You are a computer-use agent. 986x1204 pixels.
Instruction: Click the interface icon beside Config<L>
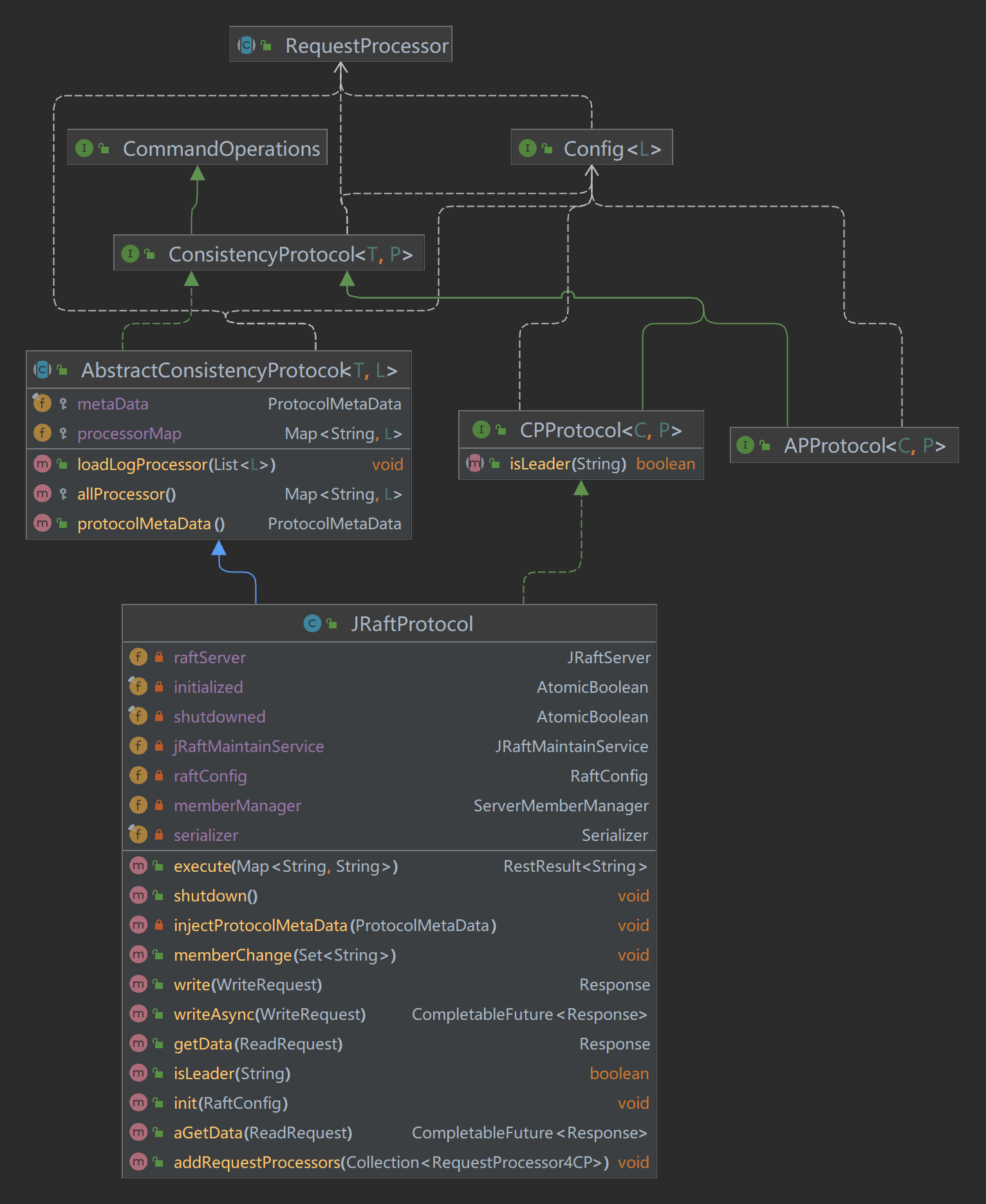pyautogui.click(x=528, y=148)
